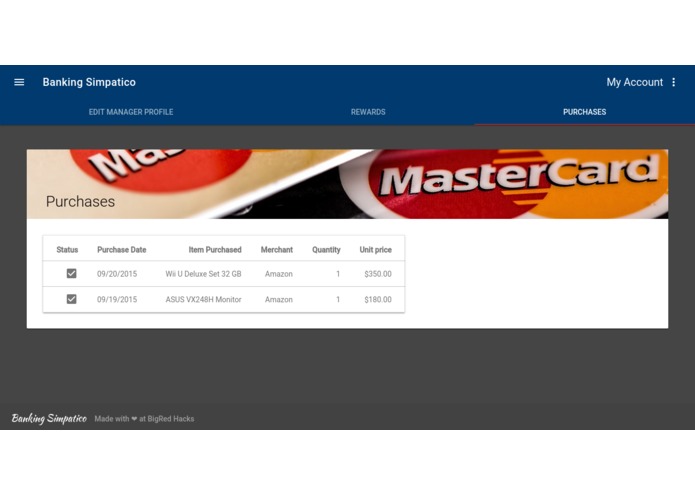
Task: Click the Wii U Deluxe Set 32 GB item
Action: [x=203, y=274]
